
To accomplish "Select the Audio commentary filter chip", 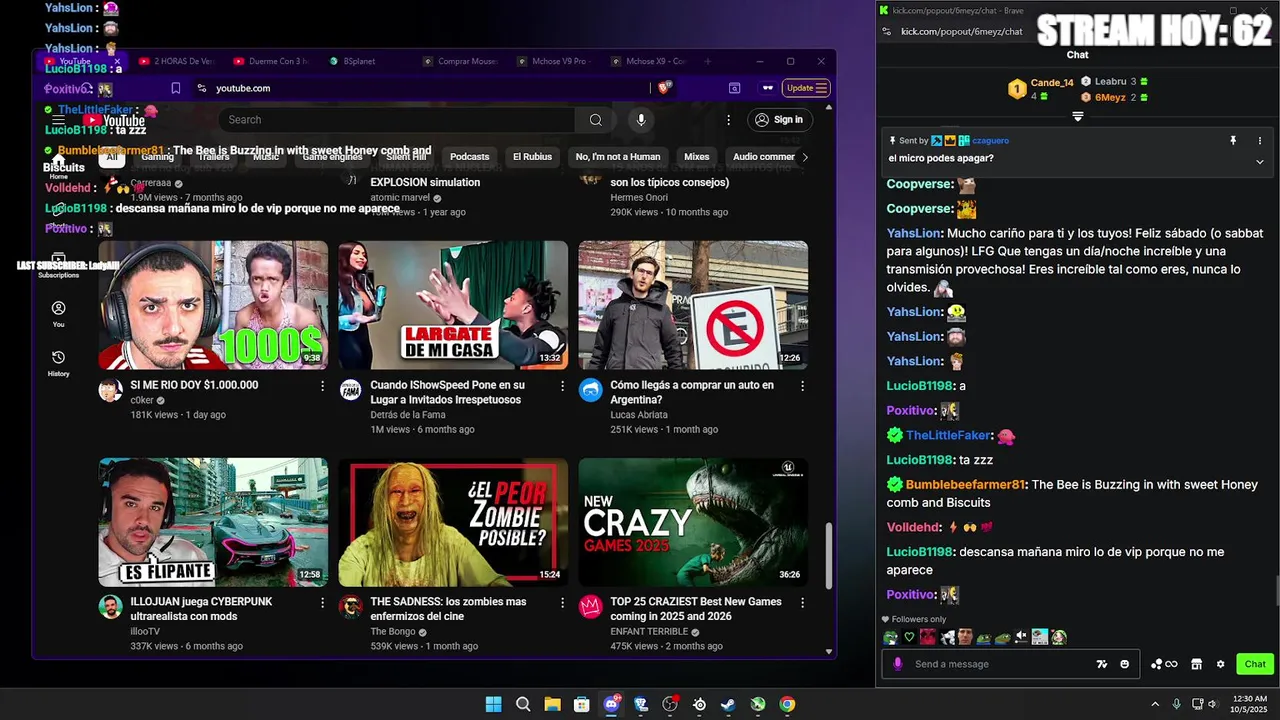I will point(763,157).
